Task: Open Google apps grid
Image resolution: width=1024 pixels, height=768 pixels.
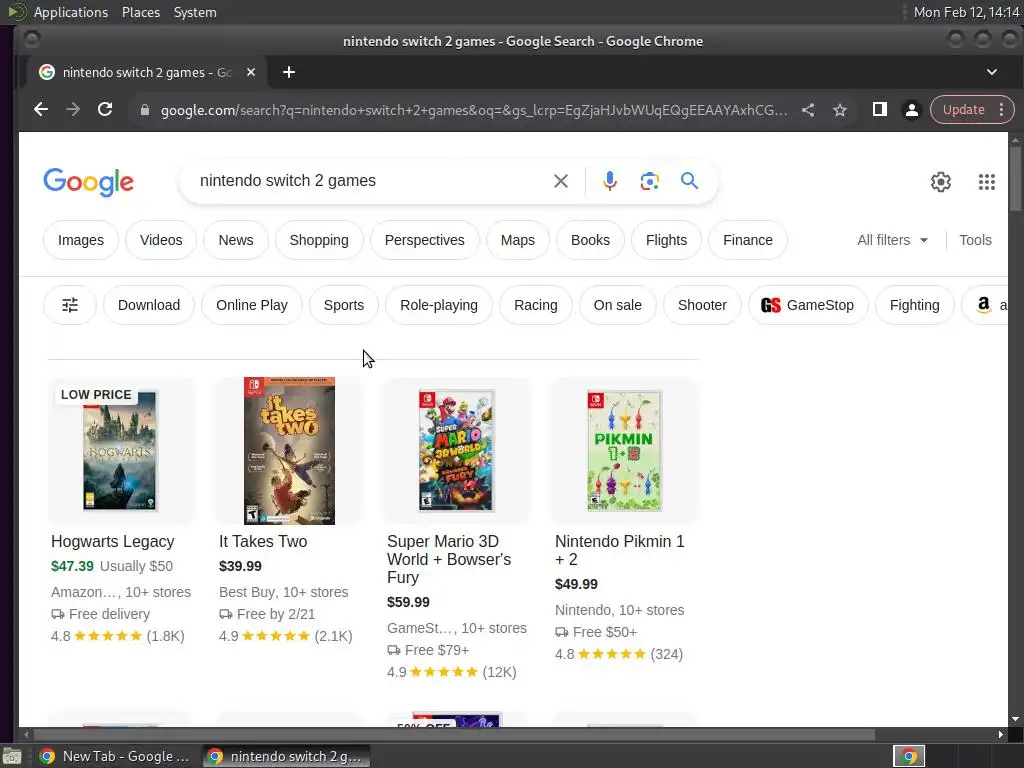Action: pos(987,182)
